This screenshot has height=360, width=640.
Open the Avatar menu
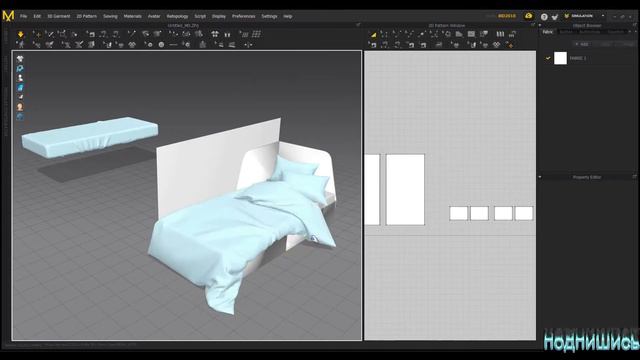[x=154, y=16]
